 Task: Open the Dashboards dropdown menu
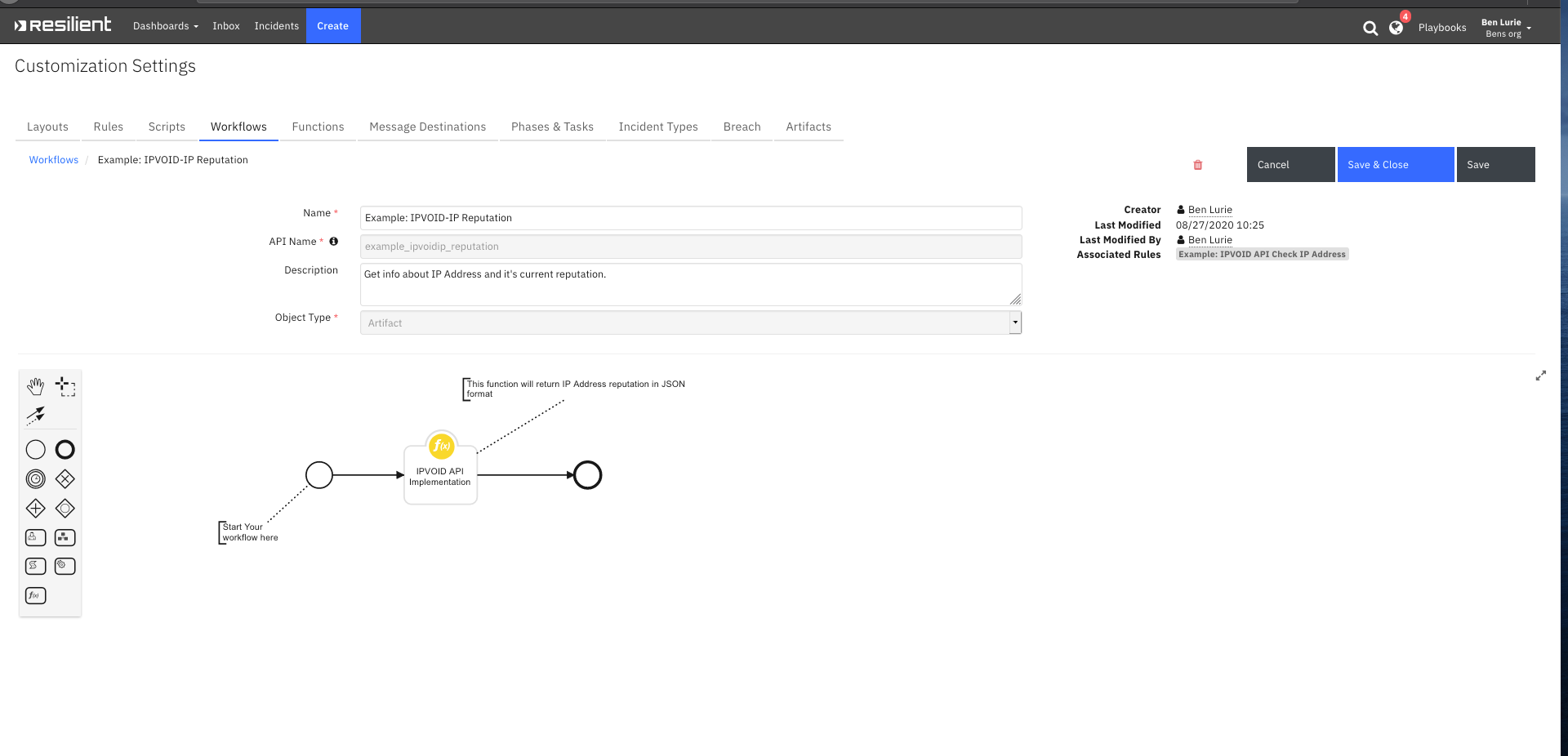point(166,26)
